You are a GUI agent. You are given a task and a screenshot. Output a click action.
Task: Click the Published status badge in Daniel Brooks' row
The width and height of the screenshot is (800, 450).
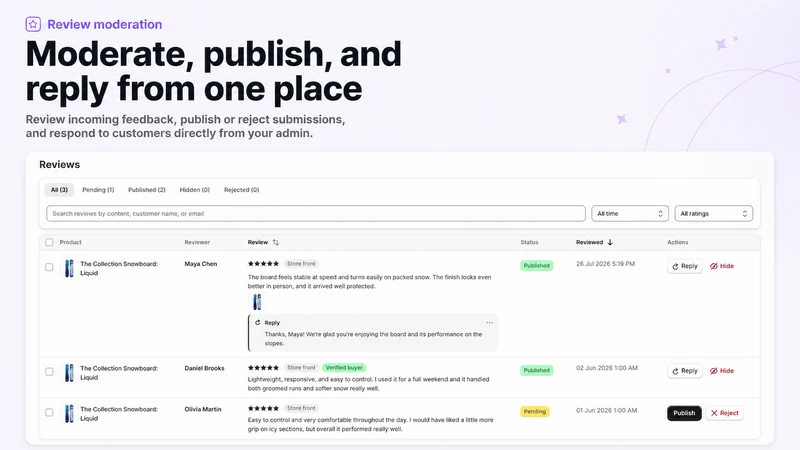coord(537,370)
